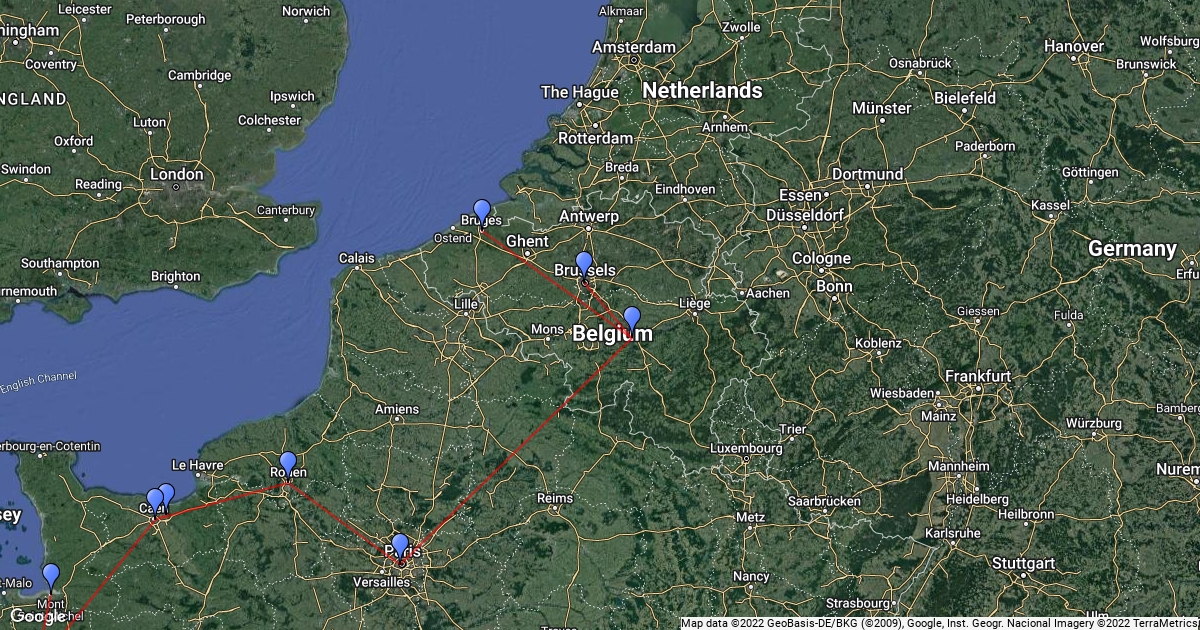1200x630 pixels.
Task: Click the Luxembourg city label
Action: (746, 448)
